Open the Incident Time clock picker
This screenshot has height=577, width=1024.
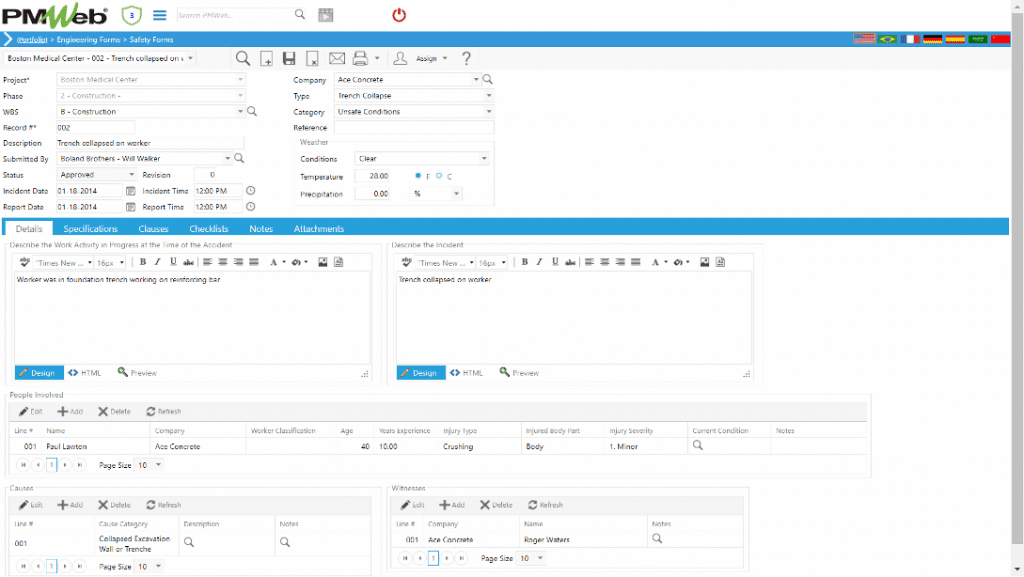point(250,191)
